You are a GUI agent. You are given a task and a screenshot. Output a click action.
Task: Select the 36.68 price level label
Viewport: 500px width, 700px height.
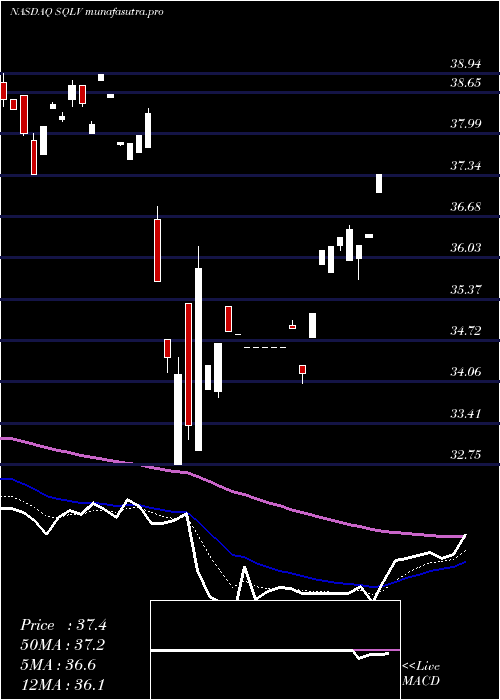[466, 207]
